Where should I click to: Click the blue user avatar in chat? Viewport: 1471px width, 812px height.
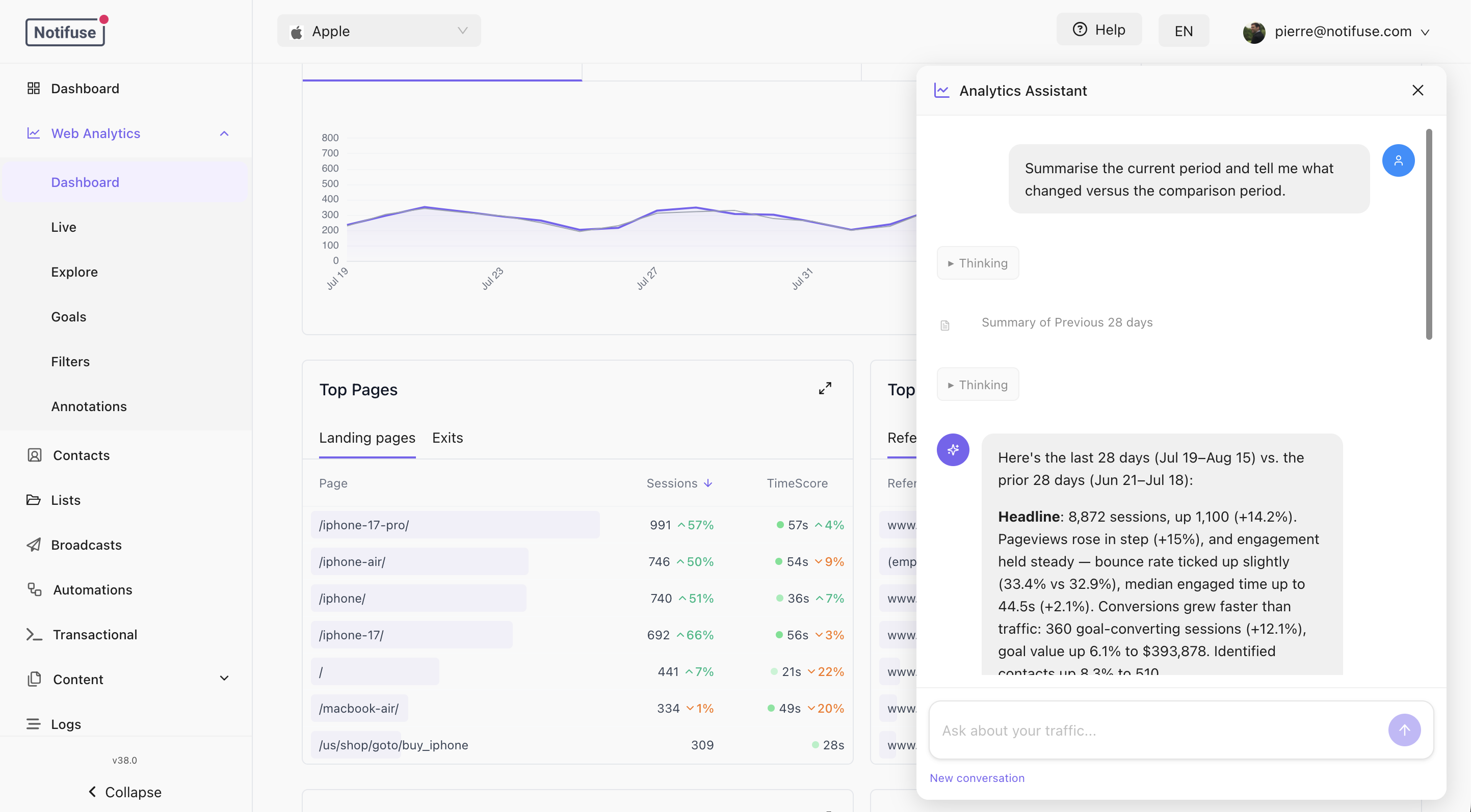(1398, 160)
